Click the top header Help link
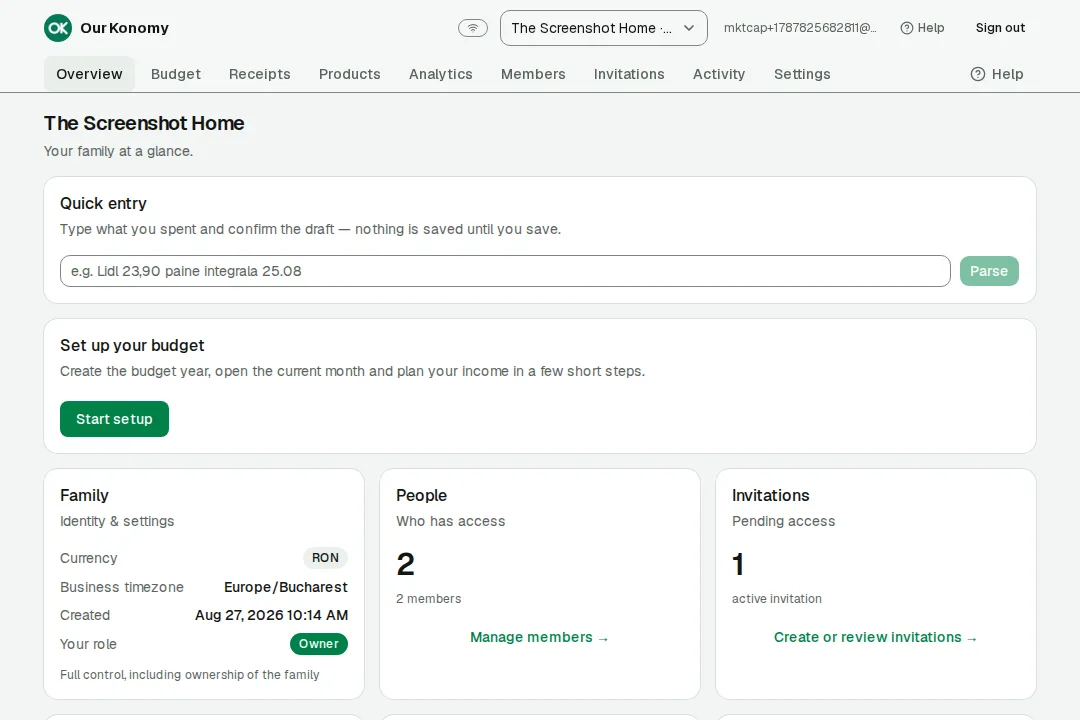This screenshot has height=720, width=1080. pyautogui.click(x=922, y=28)
